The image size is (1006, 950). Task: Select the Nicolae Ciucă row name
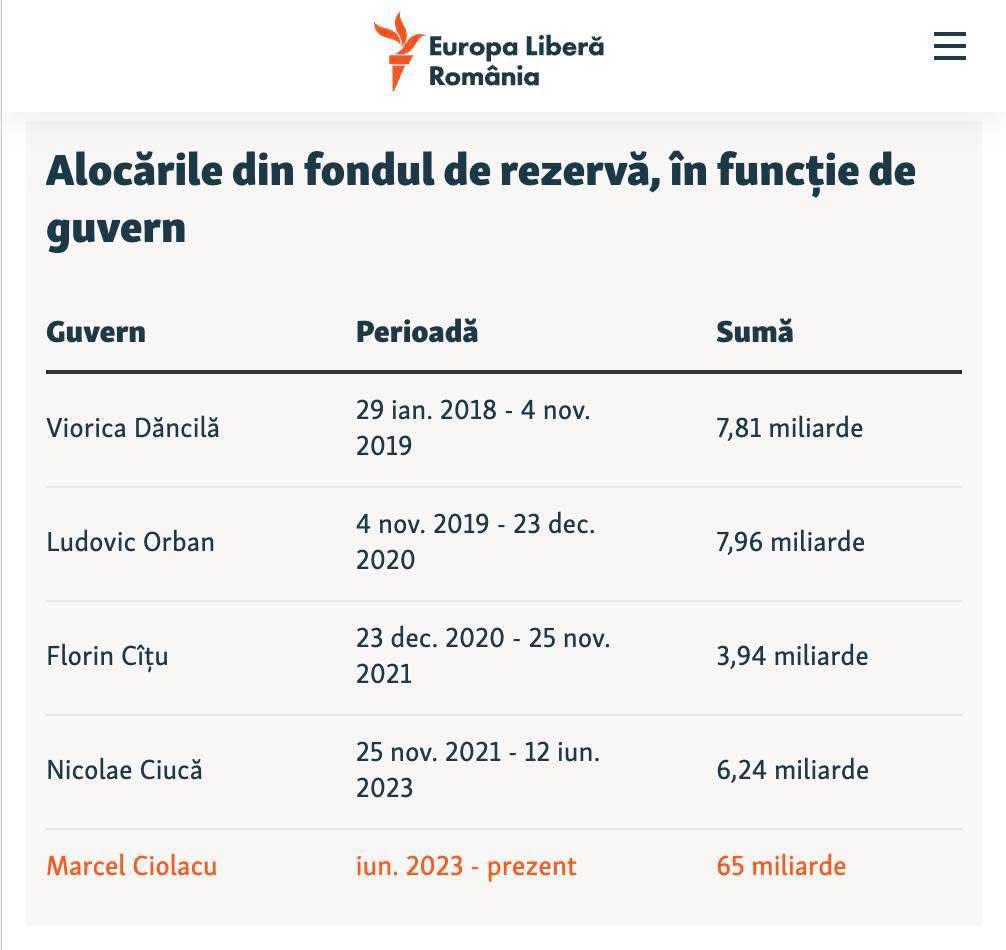(x=125, y=771)
